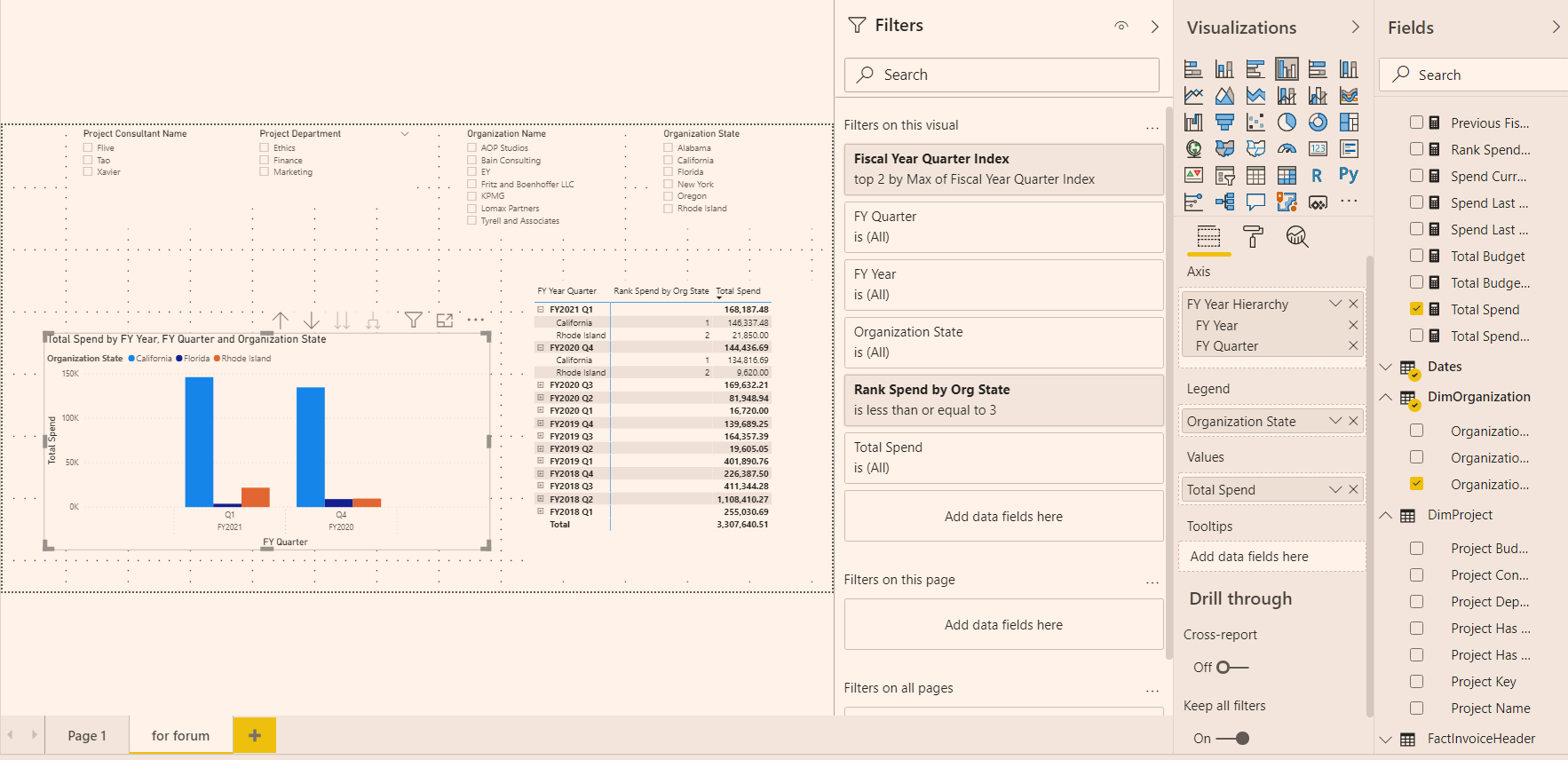
Task: Open the Total Spend values dropdown arrow
Action: [1335, 489]
